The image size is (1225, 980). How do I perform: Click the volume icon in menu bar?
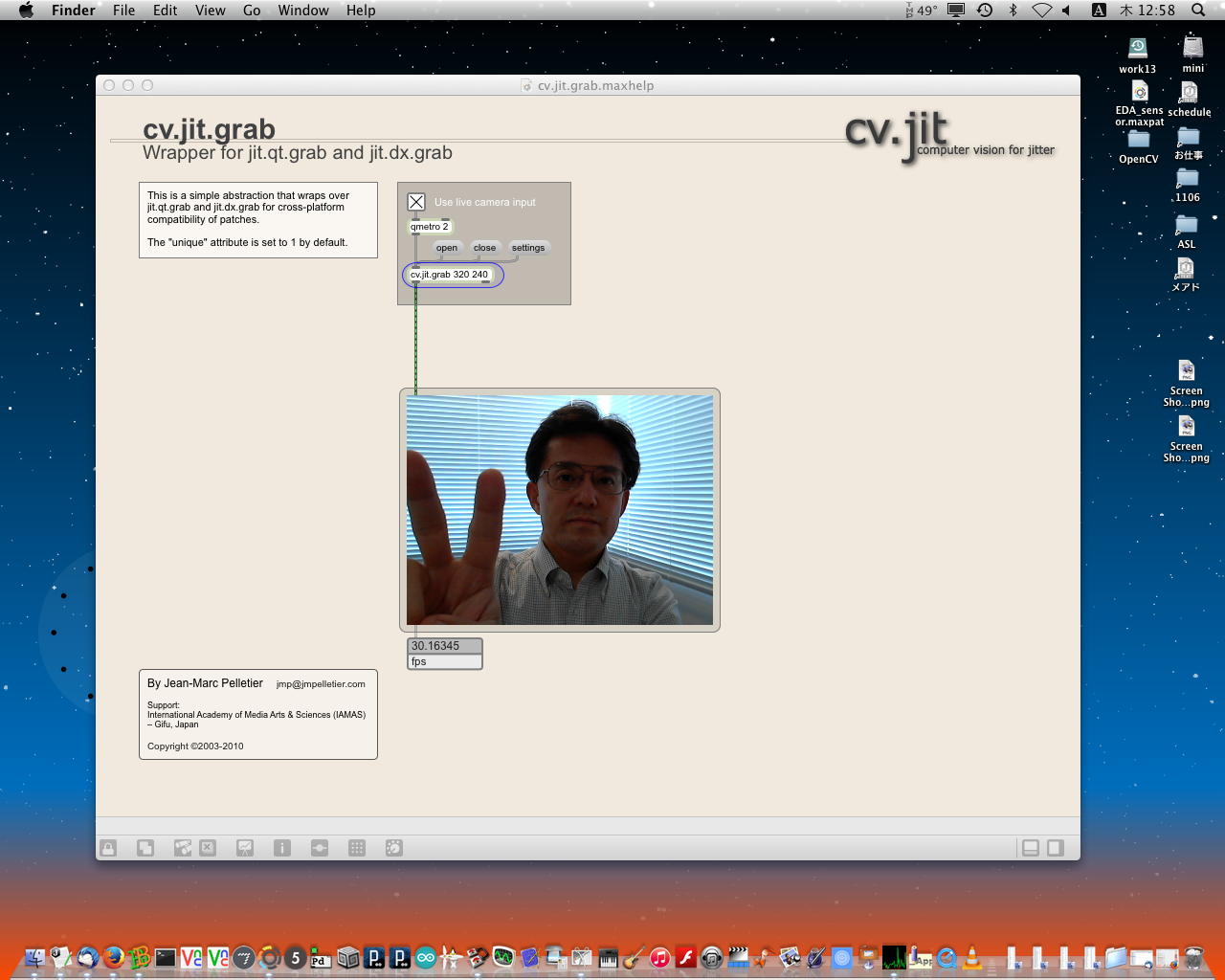tap(1066, 11)
